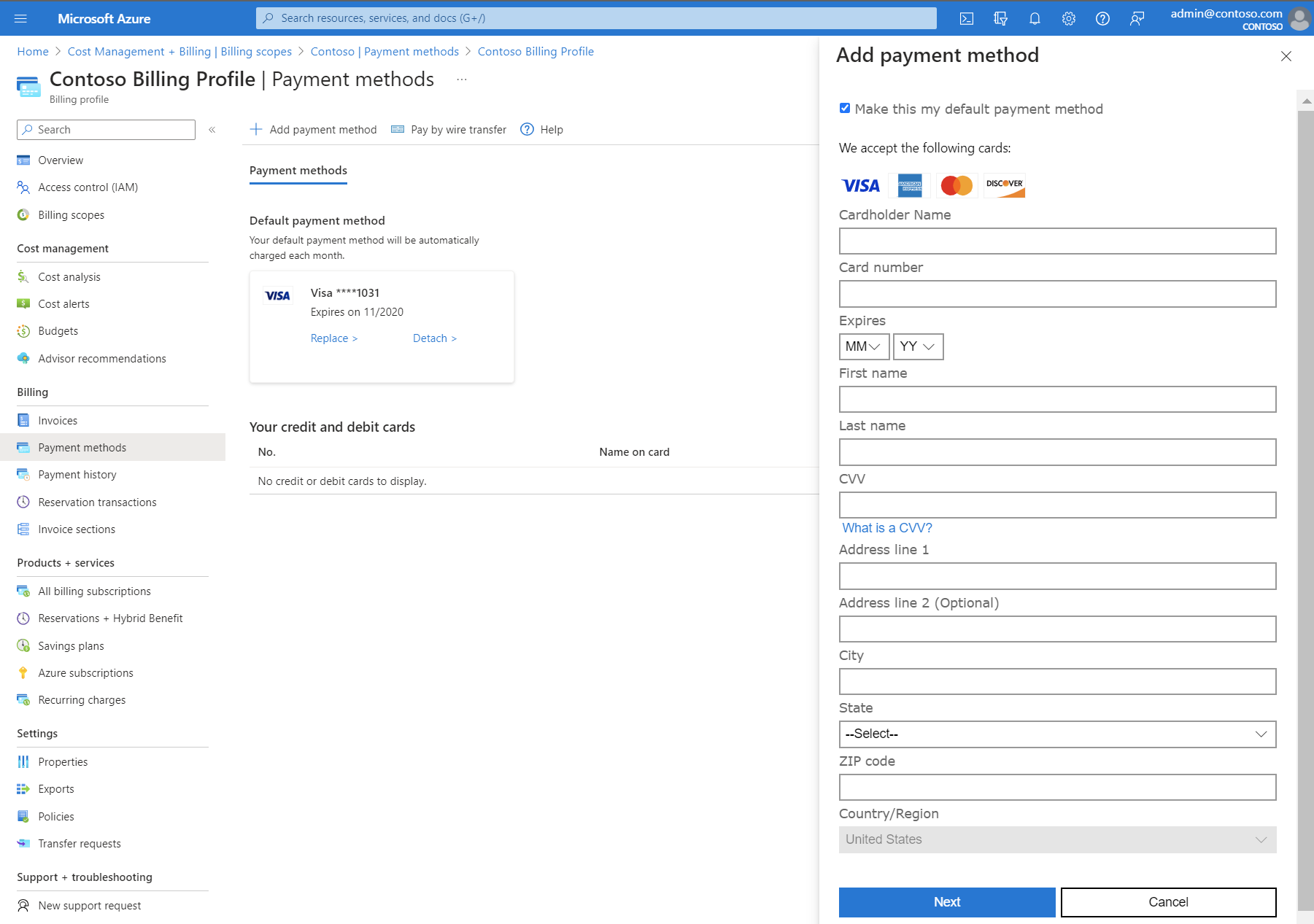Open the State select dropdown
The width and height of the screenshot is (1314, 924).
click(1056, 734)
